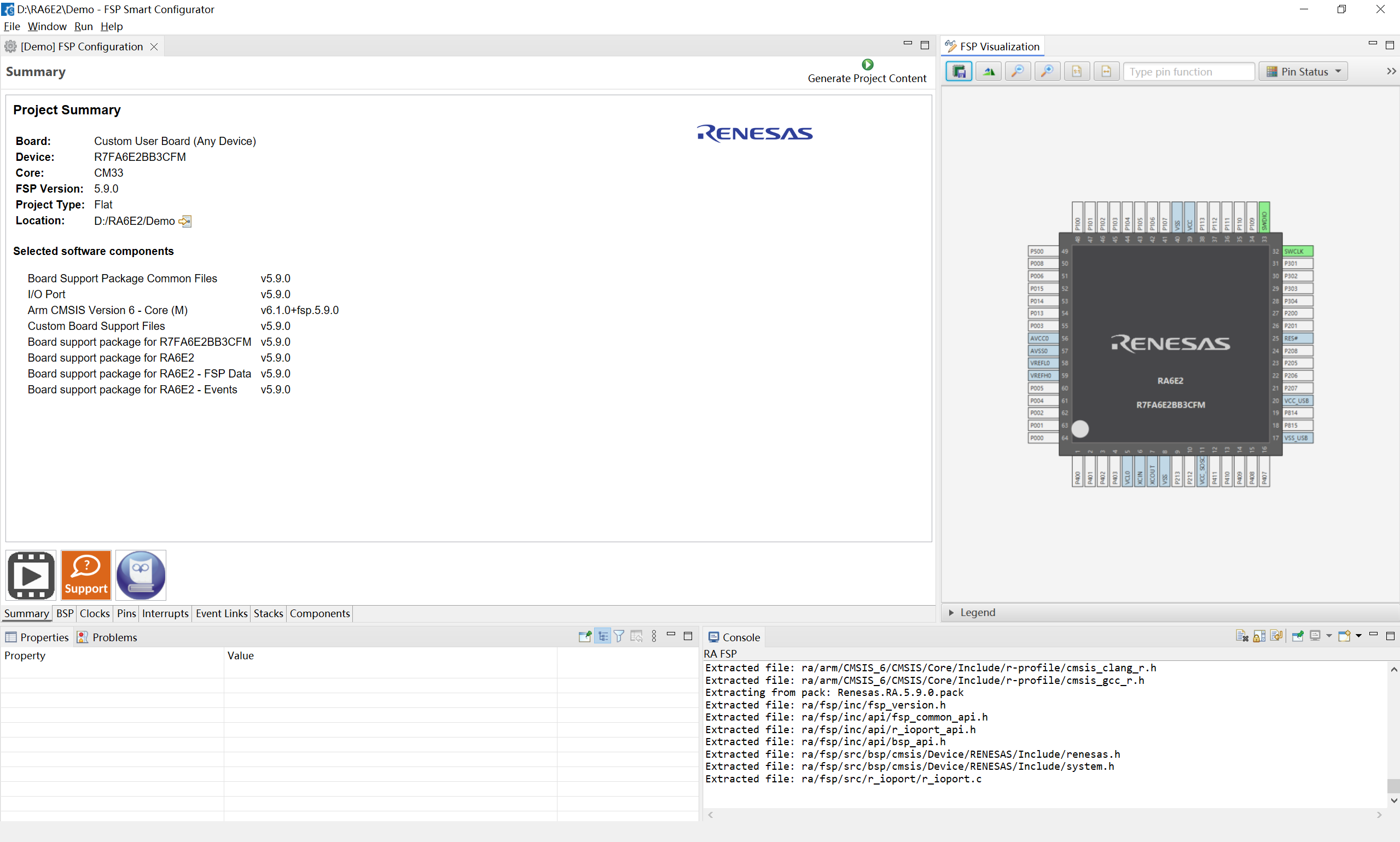The image size is (1400, 842).
Task: Fit package view to width
Action: (x=1106, y=72)
